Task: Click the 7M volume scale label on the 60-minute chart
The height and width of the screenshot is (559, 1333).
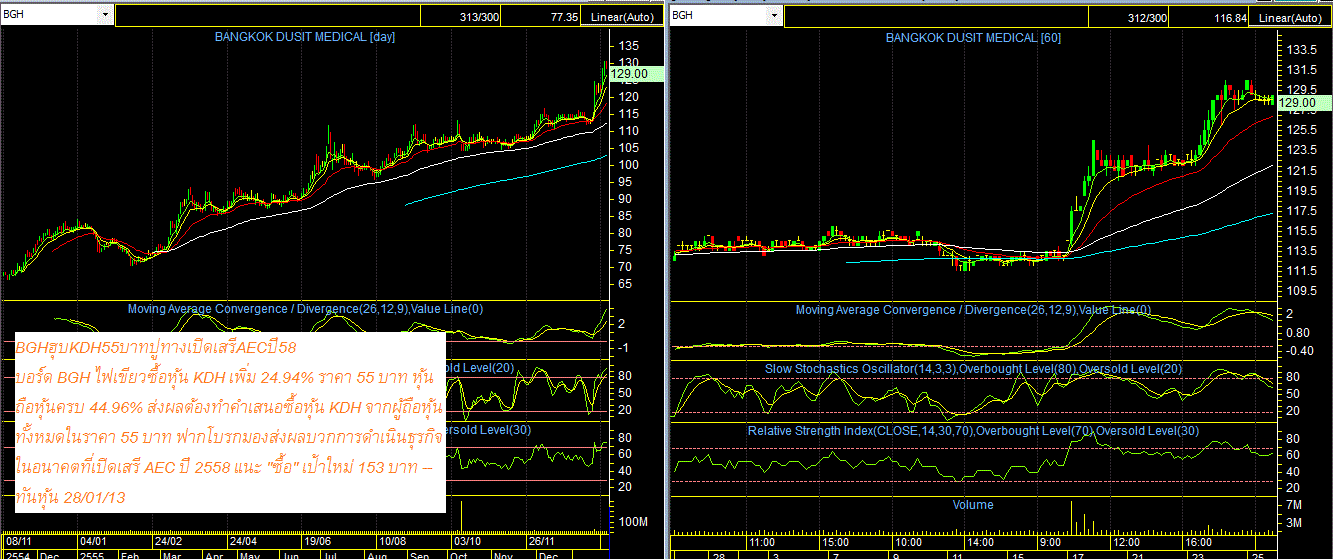Action: [1293, 506]
